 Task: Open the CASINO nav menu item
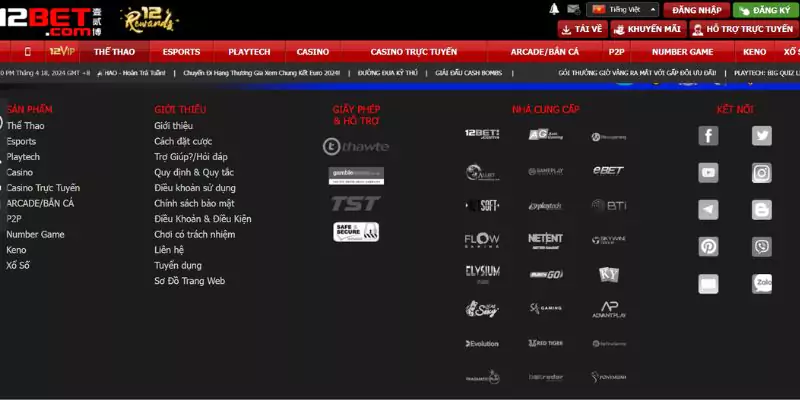[x=313, y=52]
